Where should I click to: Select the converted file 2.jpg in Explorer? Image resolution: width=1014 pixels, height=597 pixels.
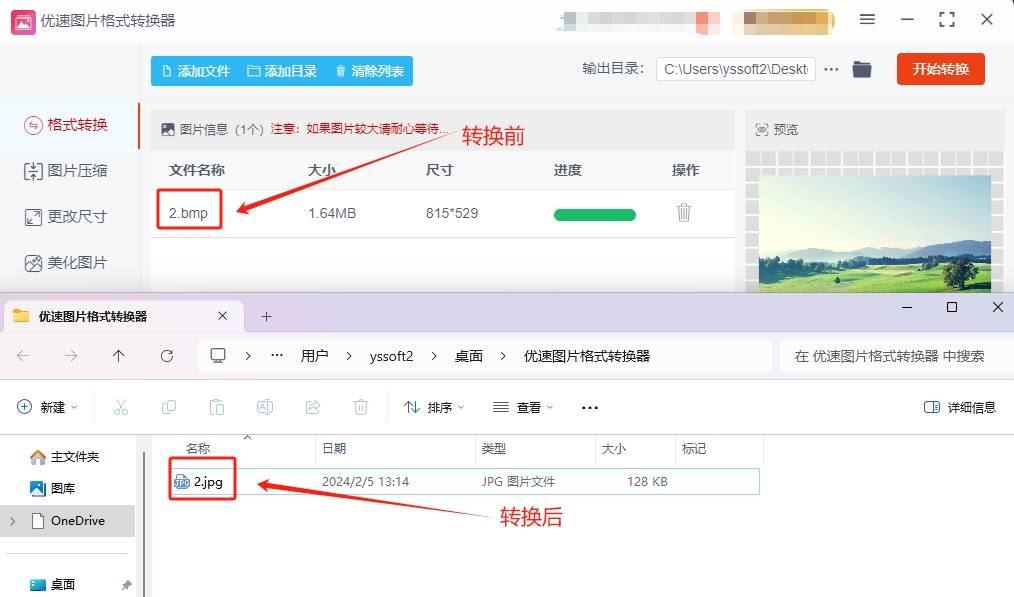tap(204, 481)
